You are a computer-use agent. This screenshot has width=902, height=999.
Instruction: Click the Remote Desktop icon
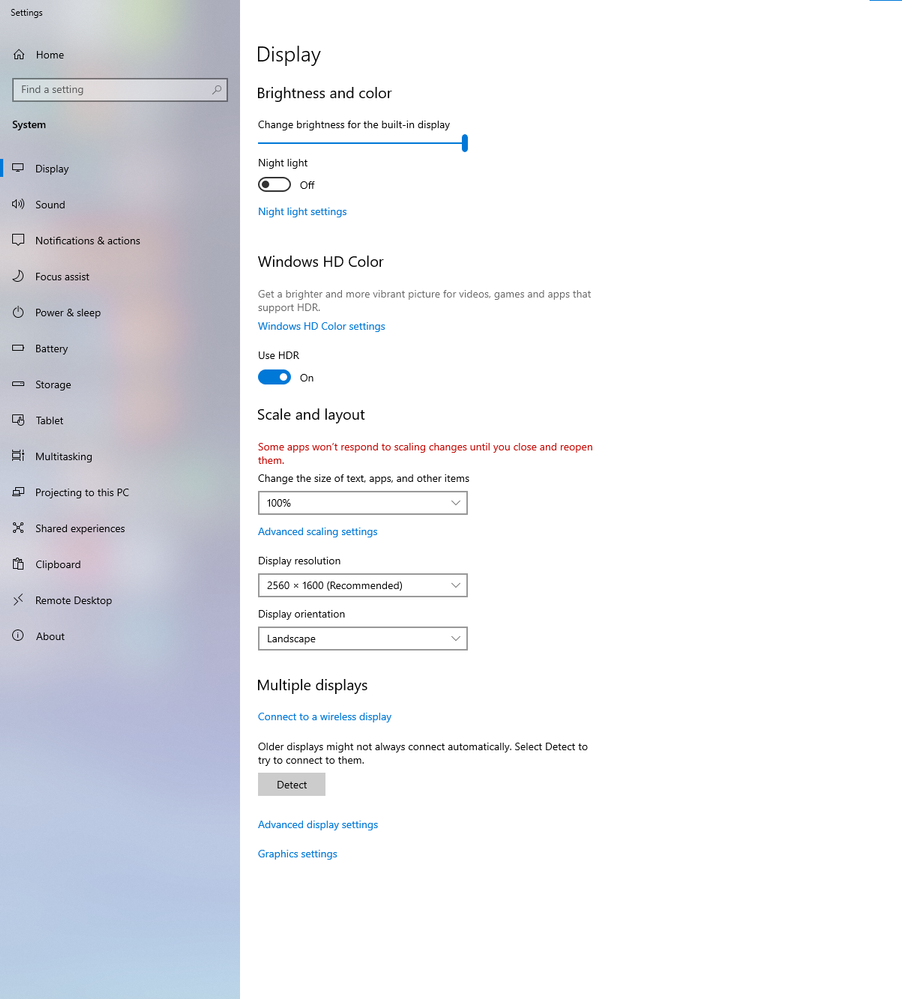18,600
